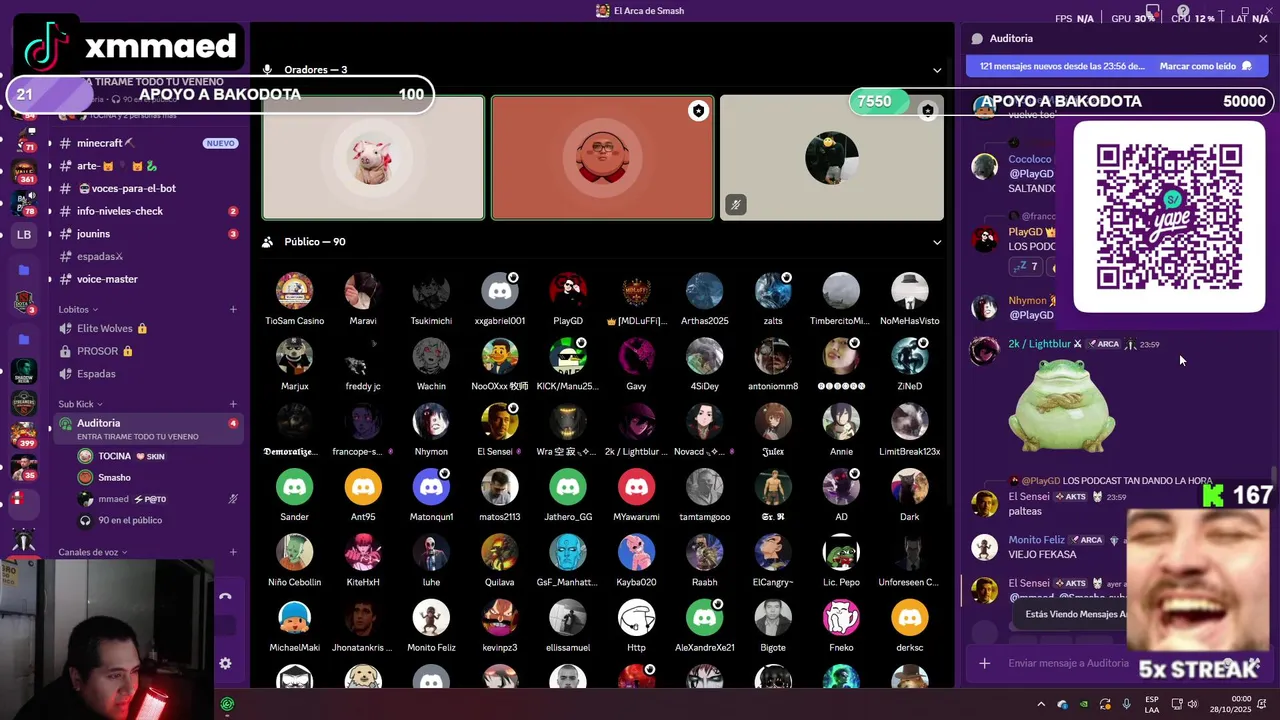Open the jounins channel
This screenshot has height=720, width=1280.
(x=148, y=234)
